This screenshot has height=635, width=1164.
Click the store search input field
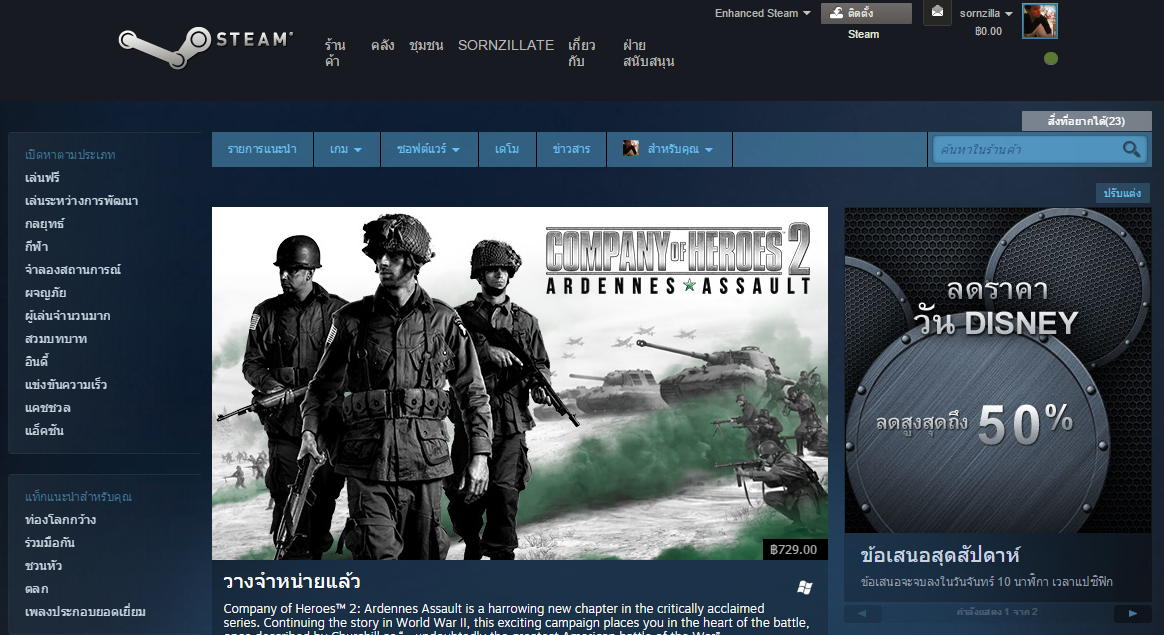coord(1028,149)
